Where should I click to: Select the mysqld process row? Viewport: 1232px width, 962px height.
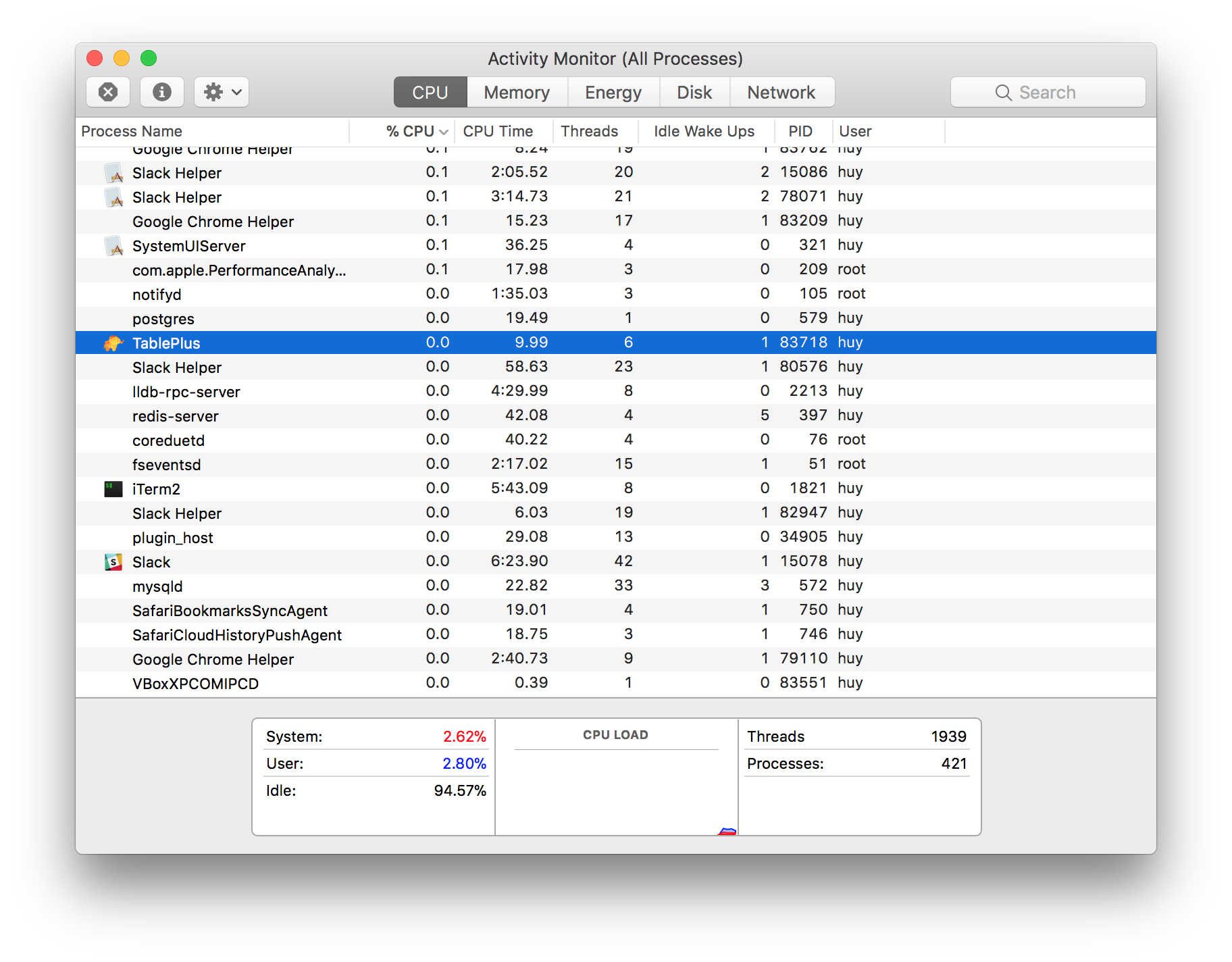click(x=405, y=585)
